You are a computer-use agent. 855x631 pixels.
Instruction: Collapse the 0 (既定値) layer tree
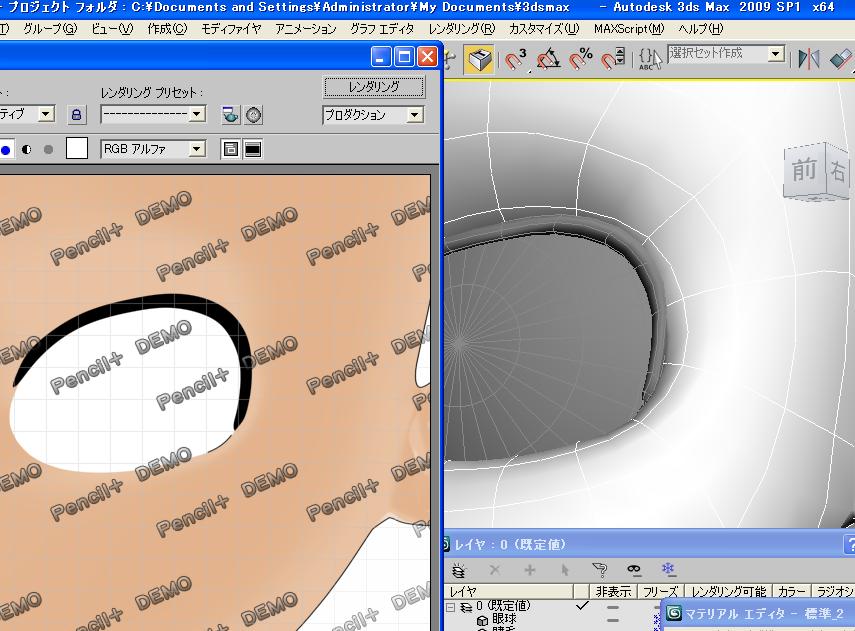pyautogui.click(x=450, y=607)
